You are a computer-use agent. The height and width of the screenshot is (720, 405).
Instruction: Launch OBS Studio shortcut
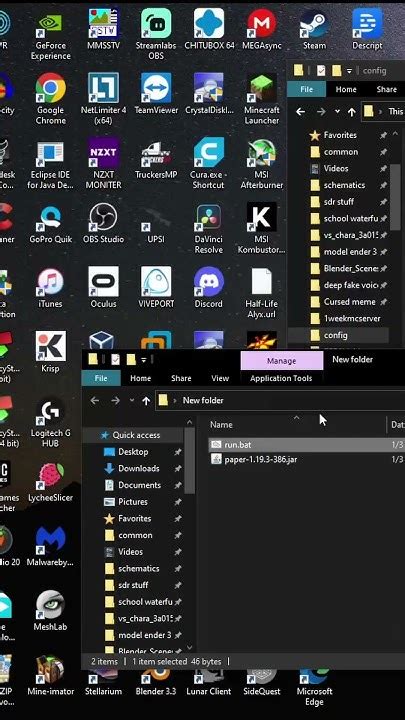click(x=103, y=224)
